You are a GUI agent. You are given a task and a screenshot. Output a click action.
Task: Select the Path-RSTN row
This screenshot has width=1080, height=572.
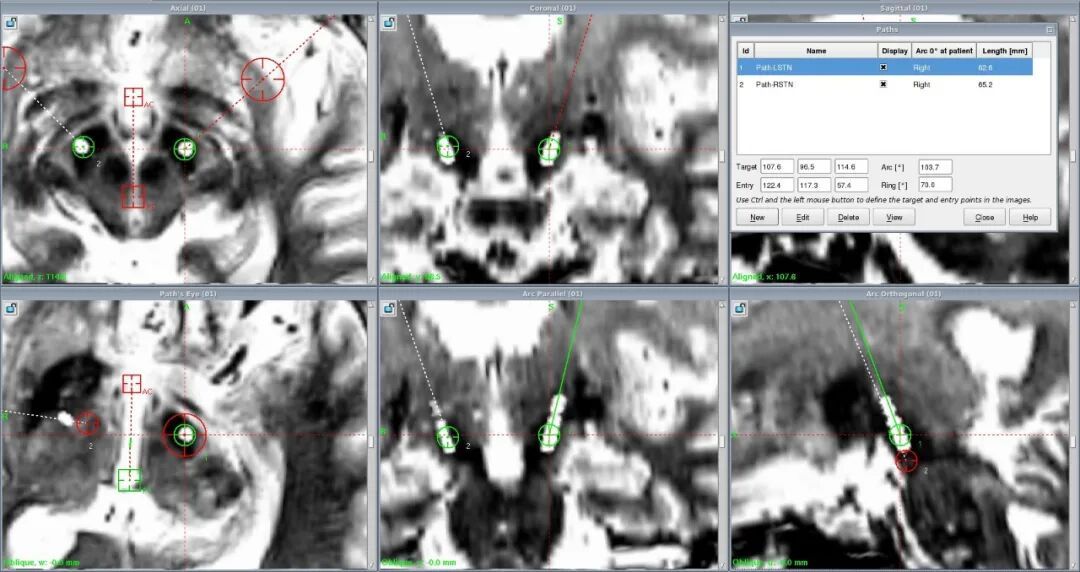(884, 84)
